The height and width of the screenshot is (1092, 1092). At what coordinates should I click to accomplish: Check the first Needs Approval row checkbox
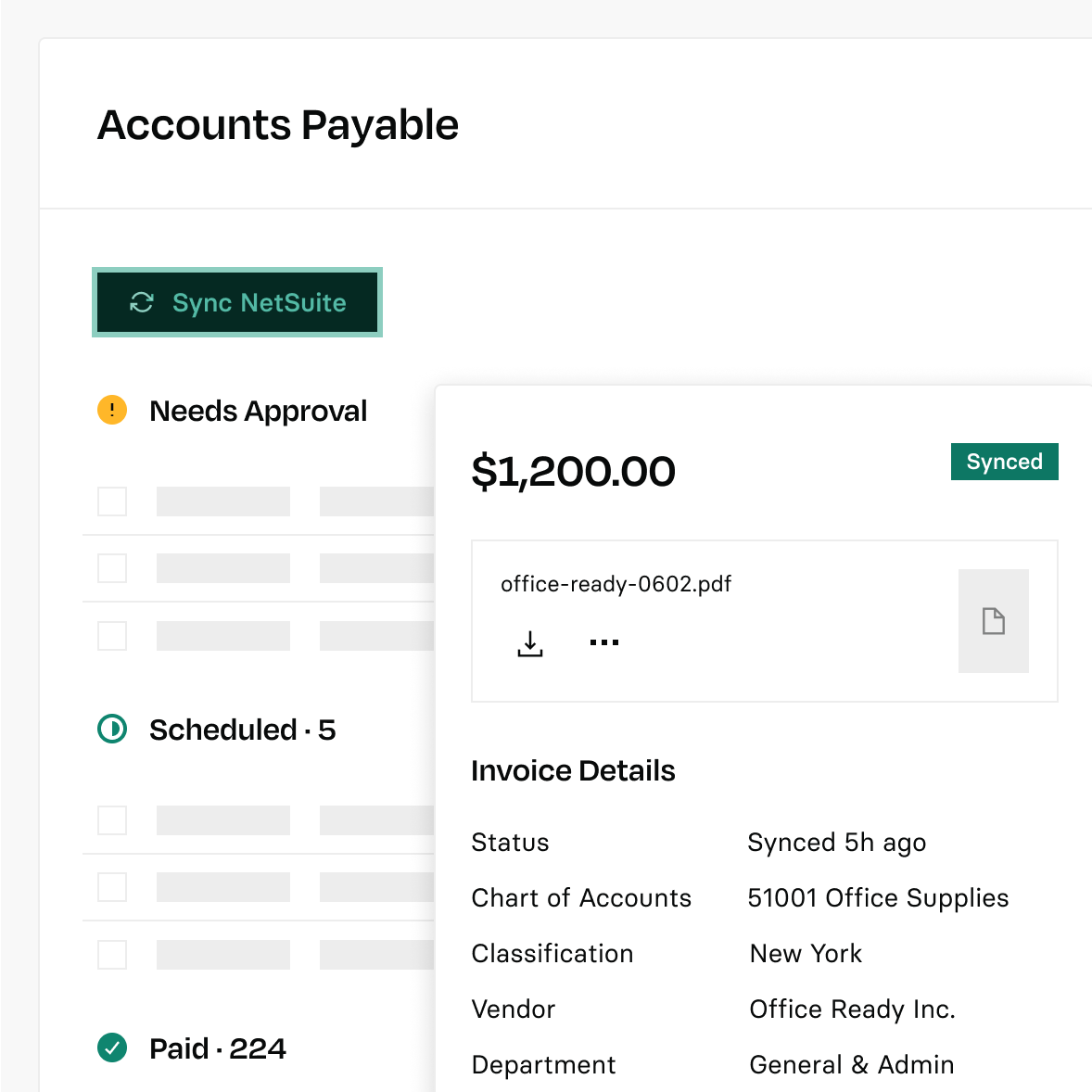tap(112, 502)
